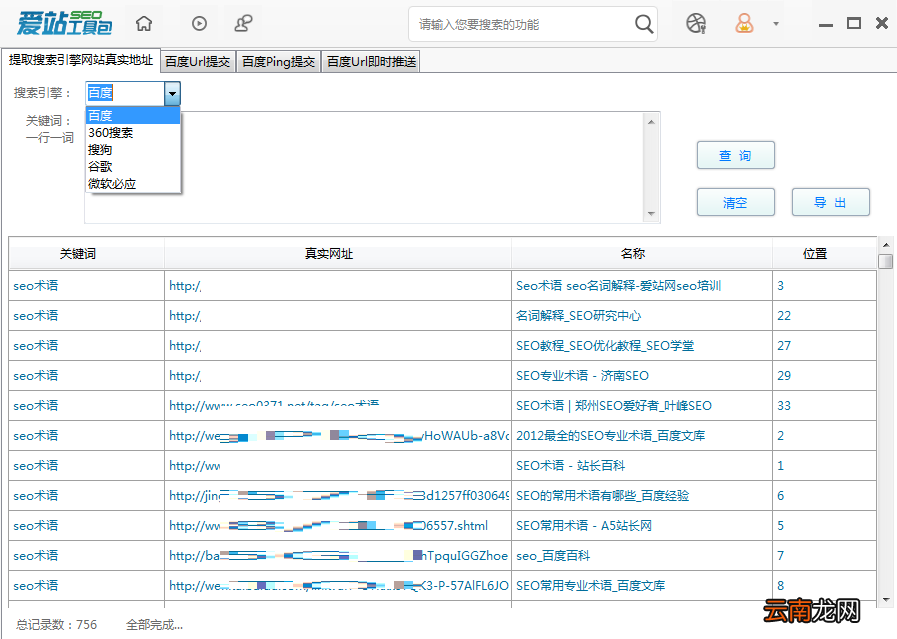This screenshot has height=639, width=897.
Task: Click the 查询 button
Action: click(736, 155)
